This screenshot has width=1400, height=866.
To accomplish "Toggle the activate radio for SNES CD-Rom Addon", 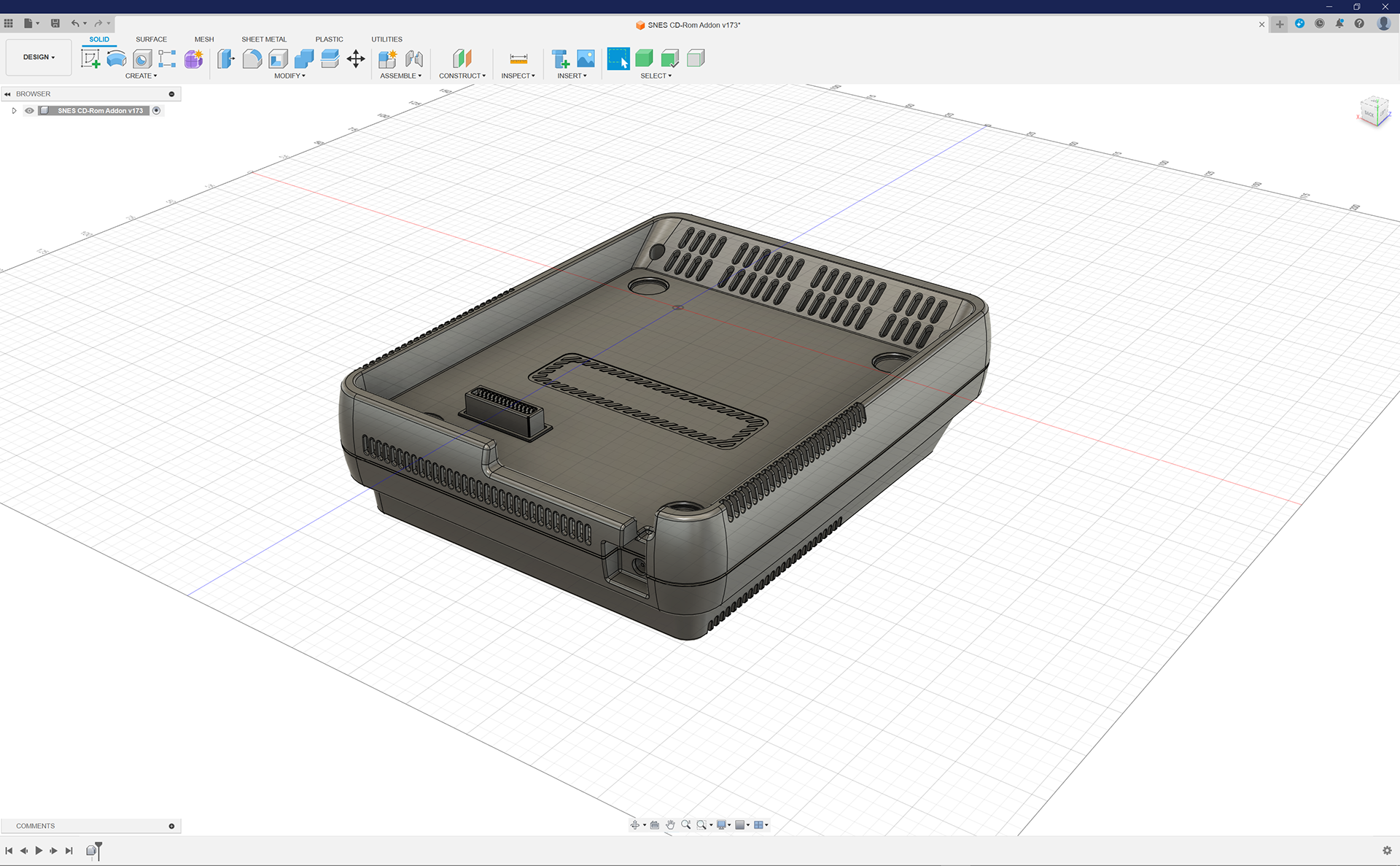I will coord(156,111).
